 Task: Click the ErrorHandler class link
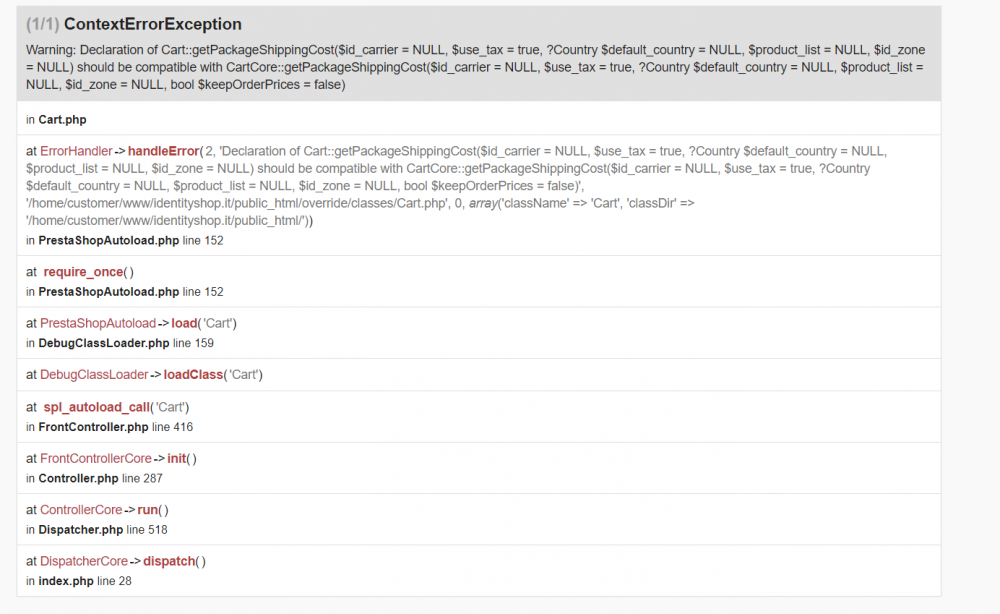point(76,151)
